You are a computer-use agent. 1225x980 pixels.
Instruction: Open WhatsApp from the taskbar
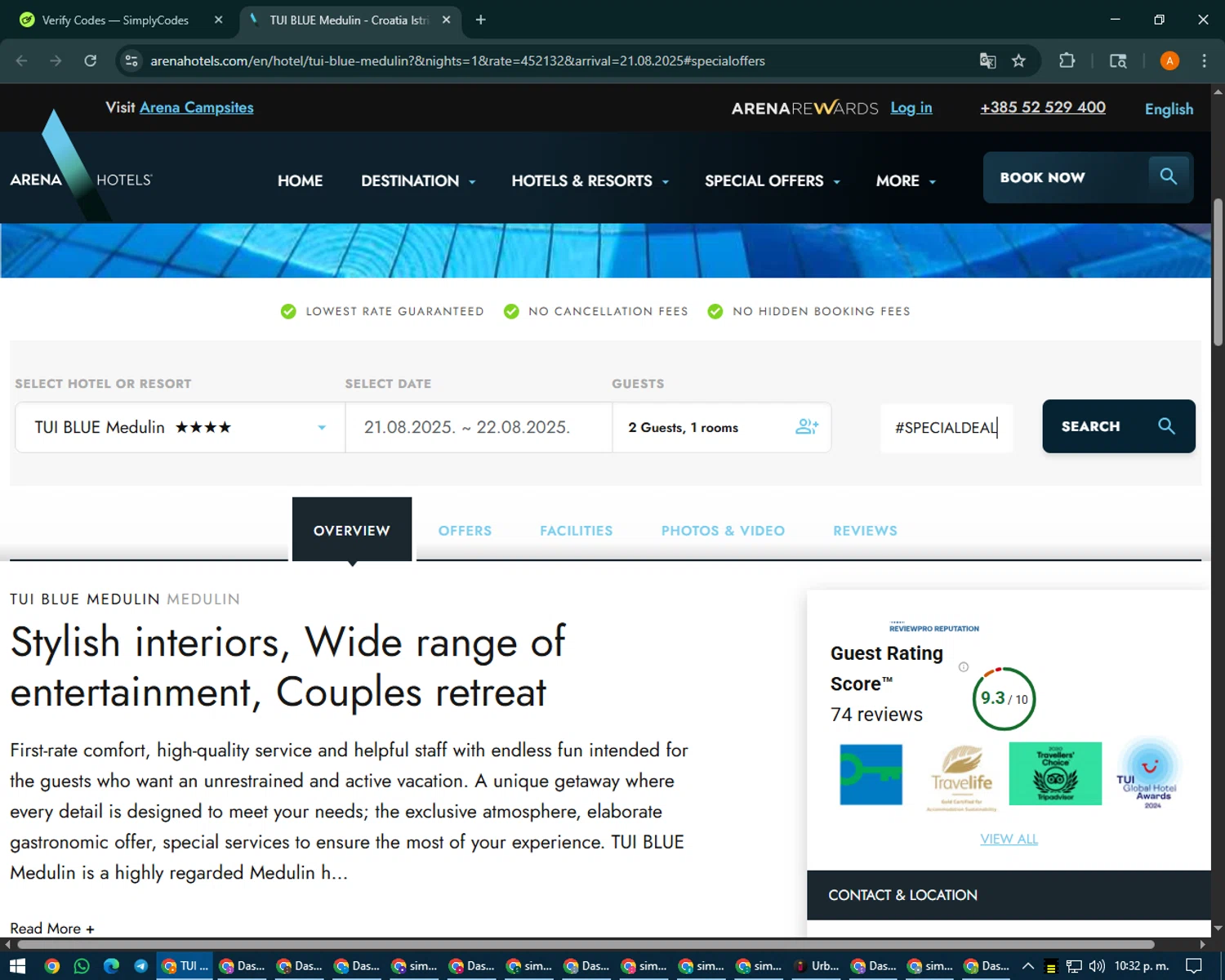pyautogui.click(x=82, y=966)
